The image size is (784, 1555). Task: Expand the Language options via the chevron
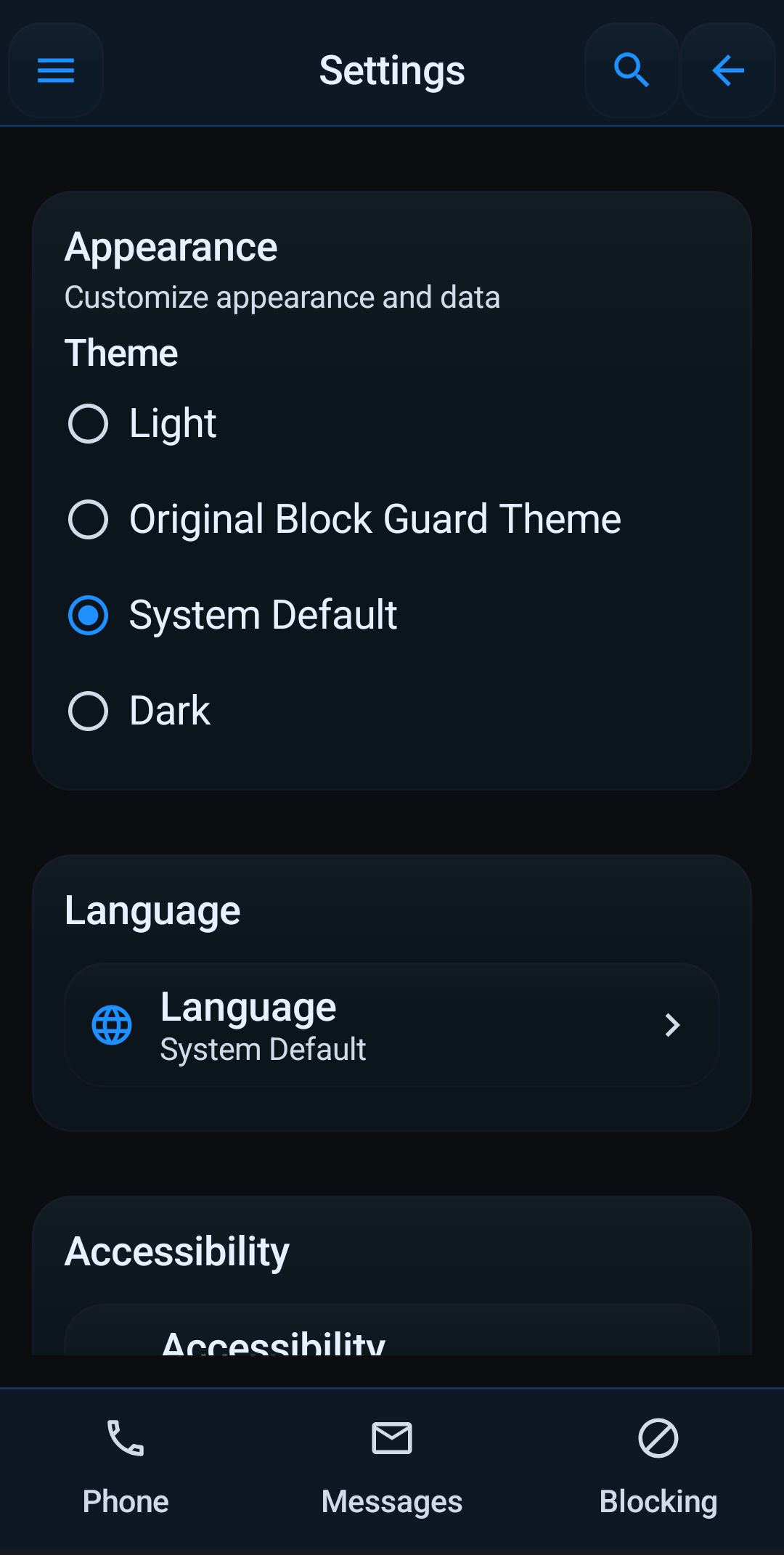(671, 1025)
